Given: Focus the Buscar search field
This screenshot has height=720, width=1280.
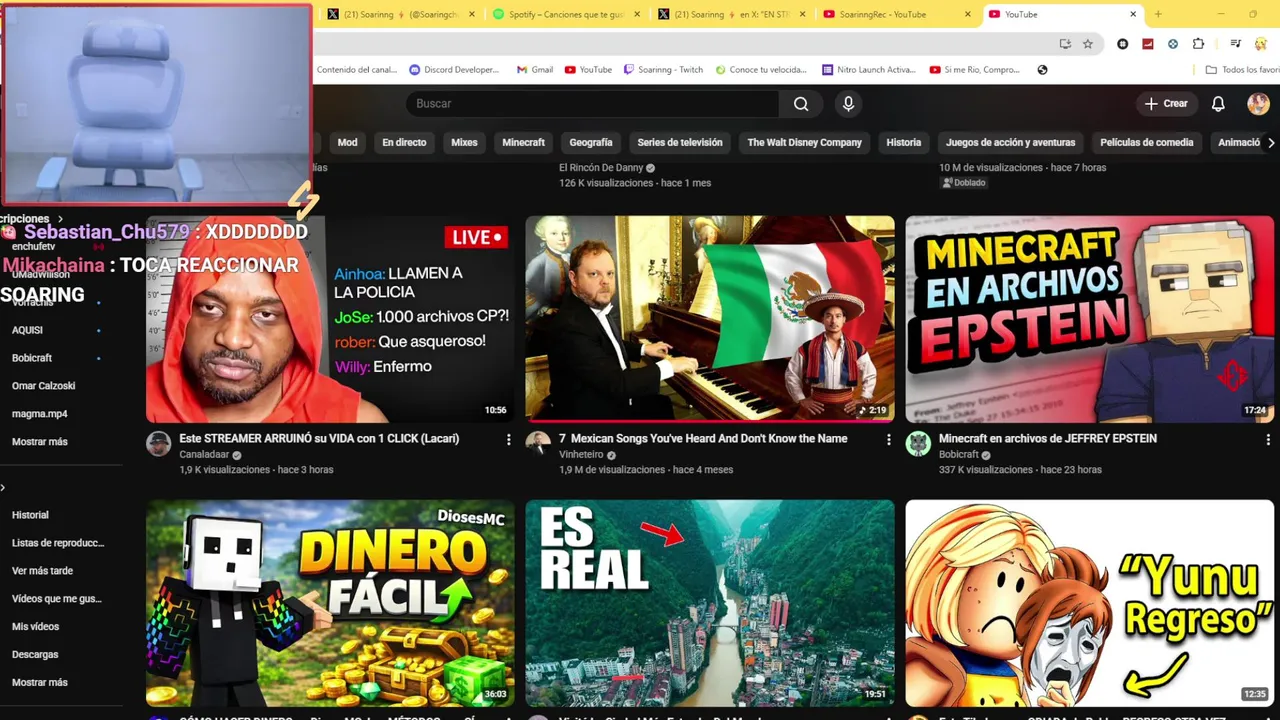Looking at the screenshot, I should (x=592, y=104).
